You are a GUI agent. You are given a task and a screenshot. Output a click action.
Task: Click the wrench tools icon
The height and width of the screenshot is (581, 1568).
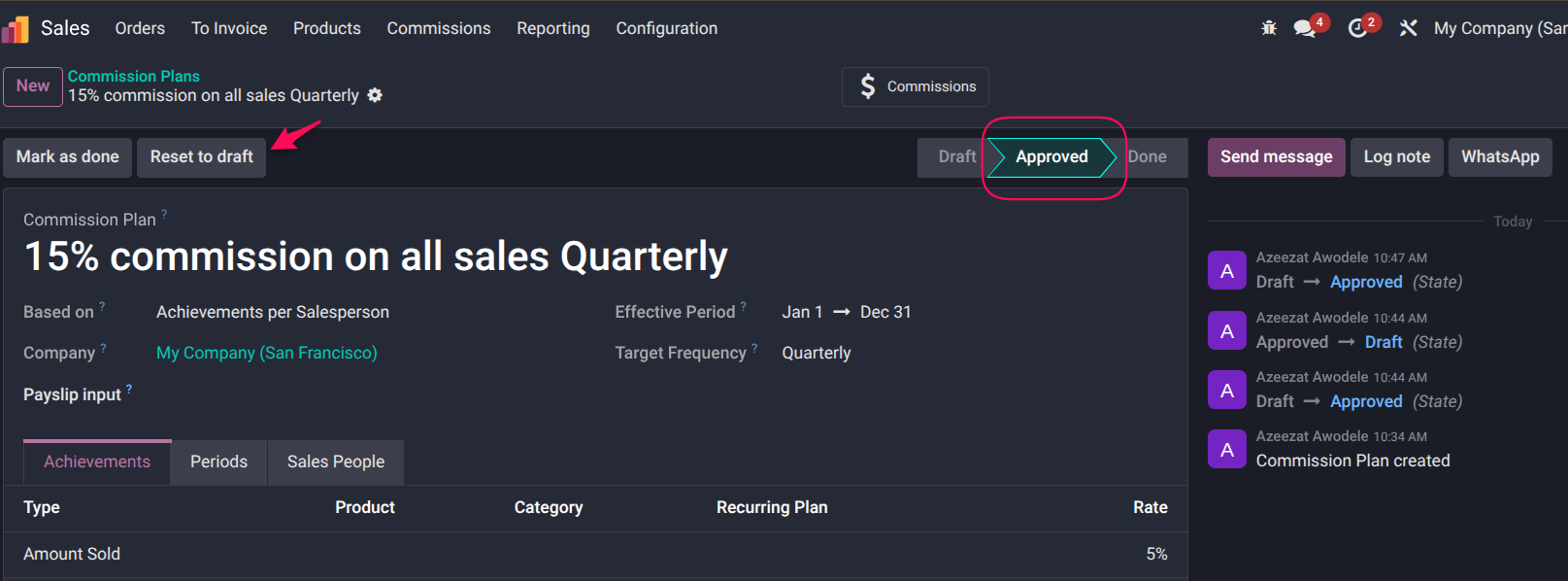pyautogui.click(x=1408, y=28)
